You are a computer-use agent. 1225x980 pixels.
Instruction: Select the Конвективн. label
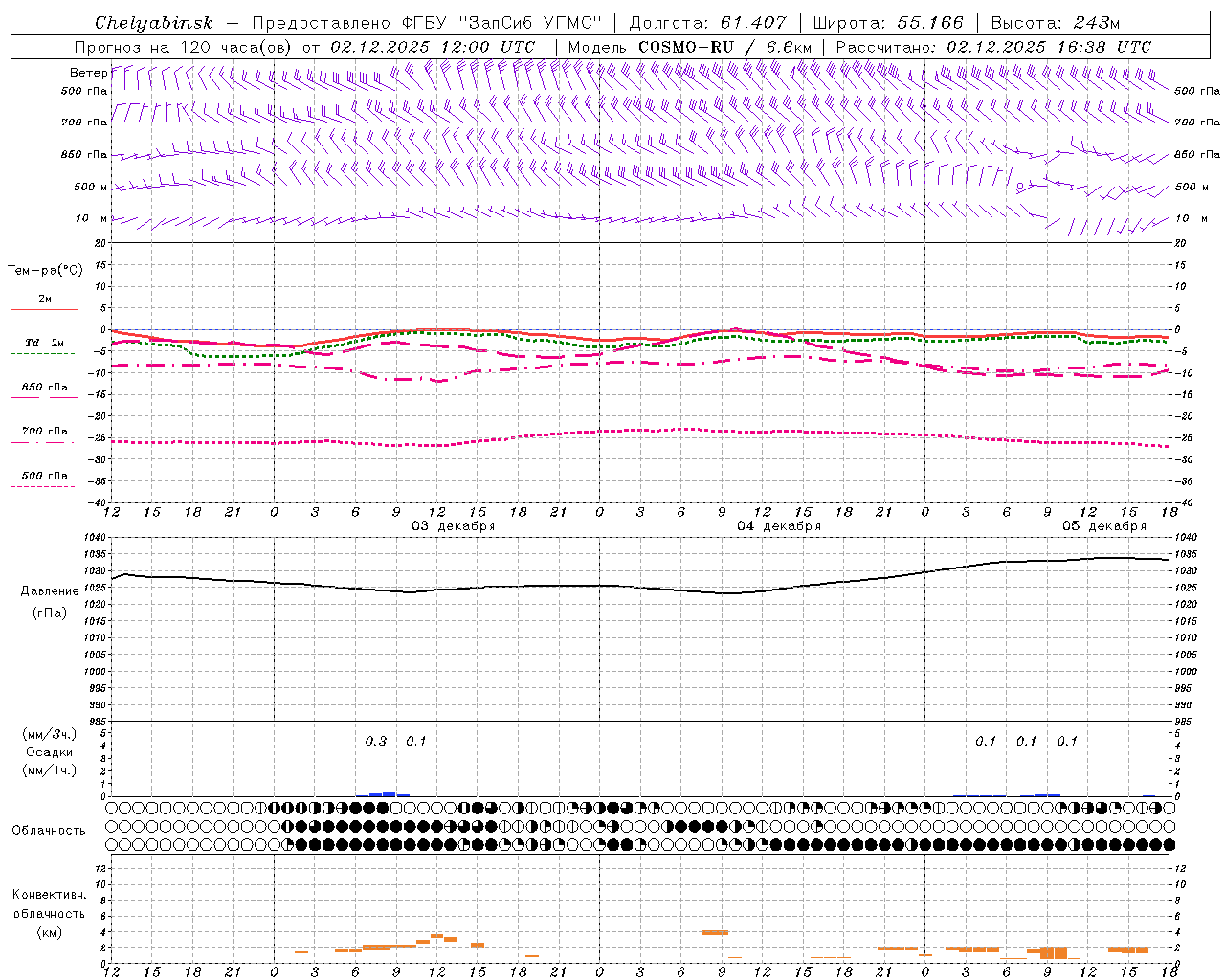coord(49,895)
